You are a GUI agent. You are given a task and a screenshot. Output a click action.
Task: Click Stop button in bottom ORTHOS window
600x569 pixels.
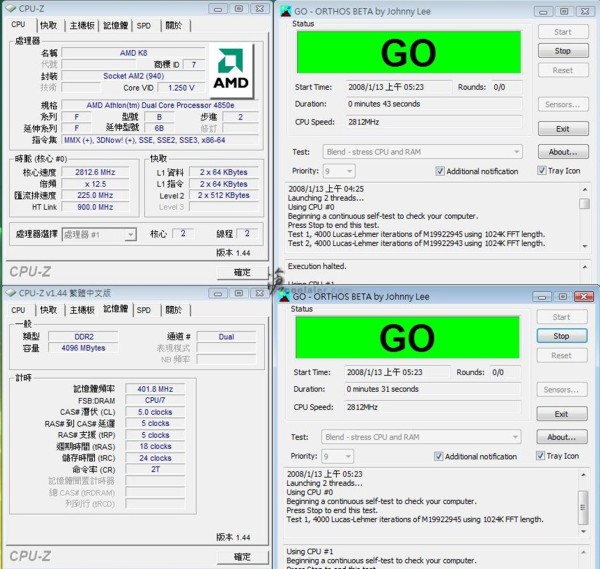[561, 336]
